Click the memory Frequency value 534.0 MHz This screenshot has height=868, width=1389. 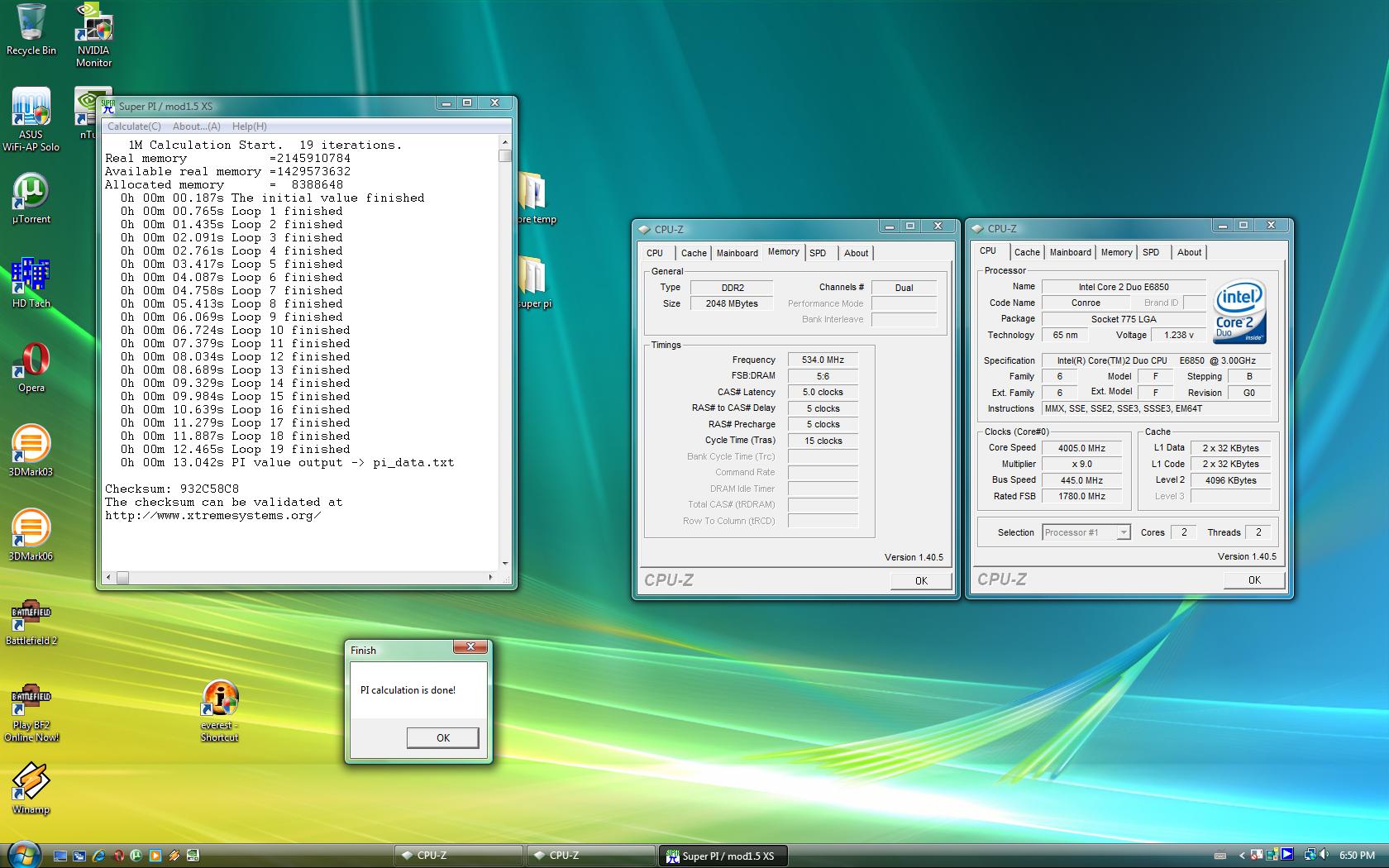click(823, 360)
